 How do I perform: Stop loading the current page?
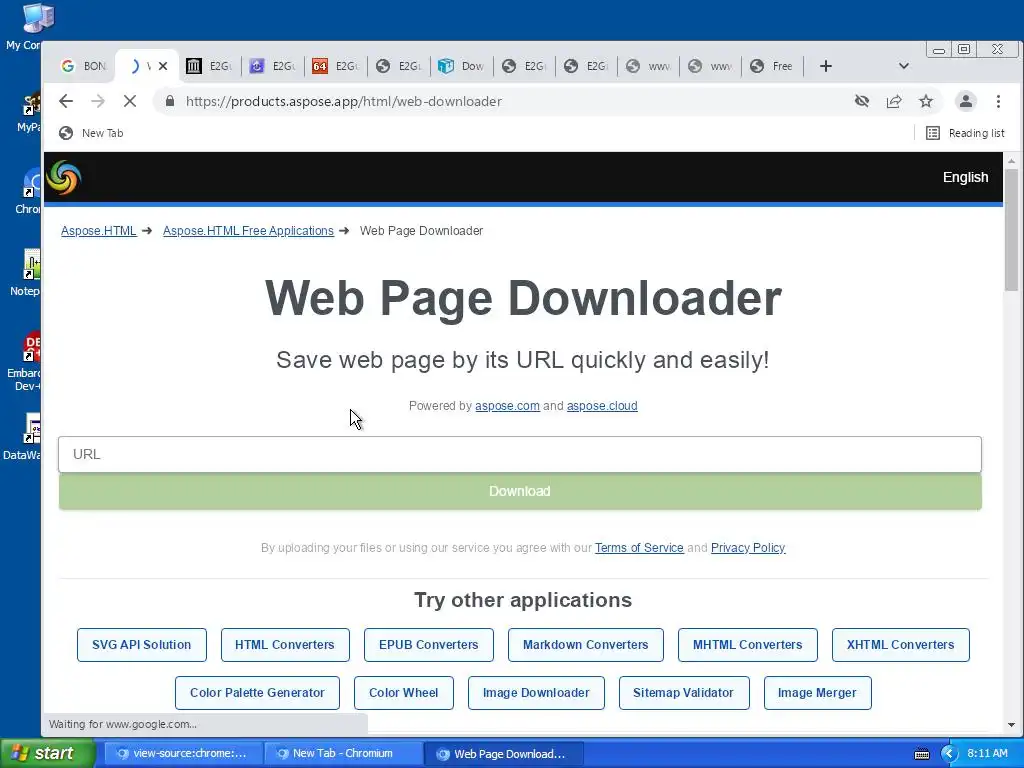(129, 101)
